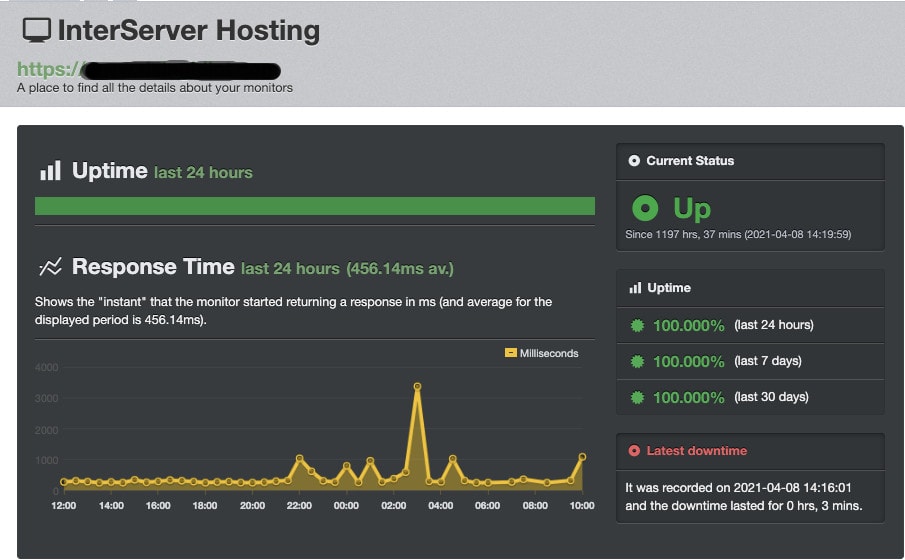Image resolution: width=905 pixels, height=560 pixels.
Task: Click the InterServer Hosting title
Action: coord(189,31)
